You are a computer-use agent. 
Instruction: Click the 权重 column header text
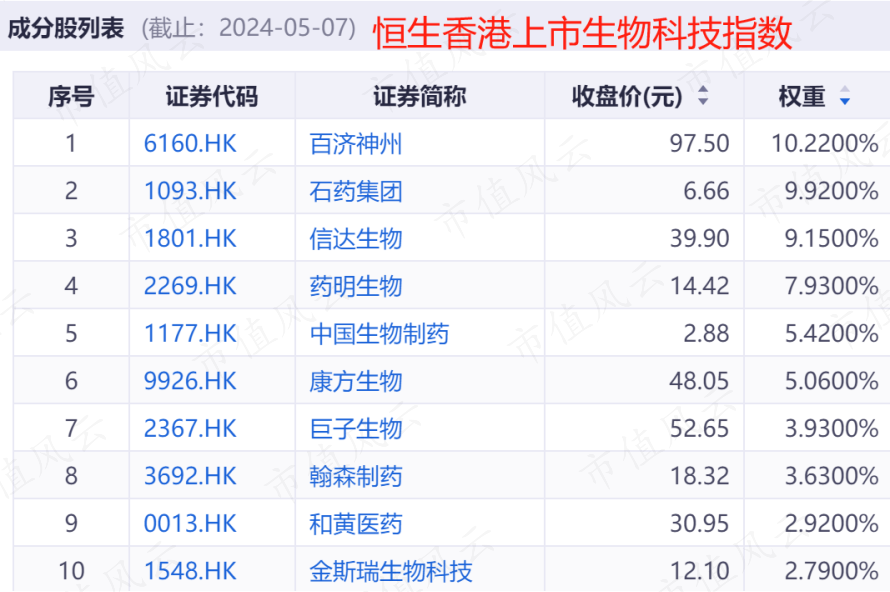(801, 96)
